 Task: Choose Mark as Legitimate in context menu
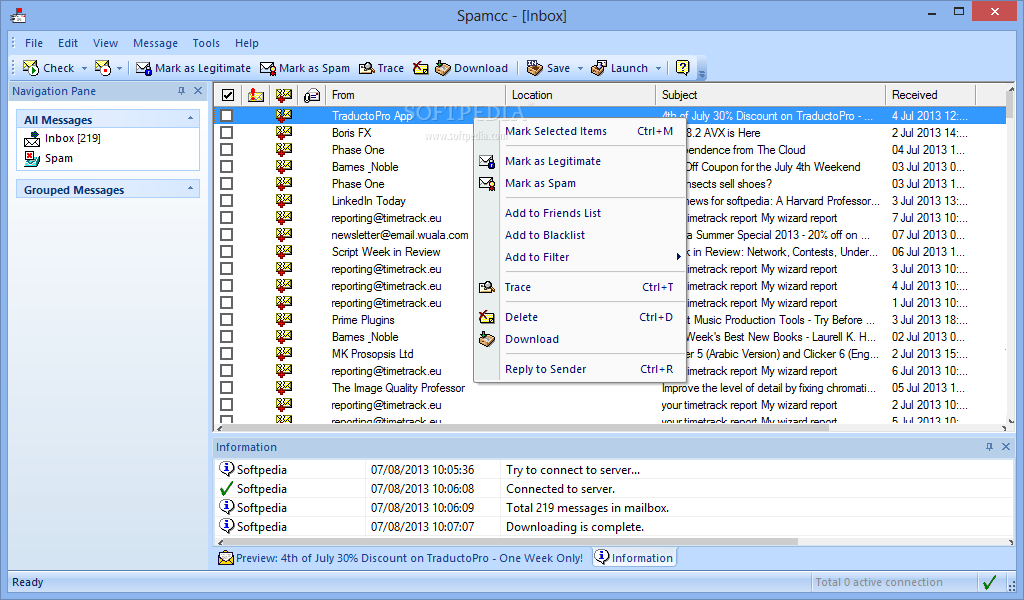pyautogui.click(x=580, y=161)
